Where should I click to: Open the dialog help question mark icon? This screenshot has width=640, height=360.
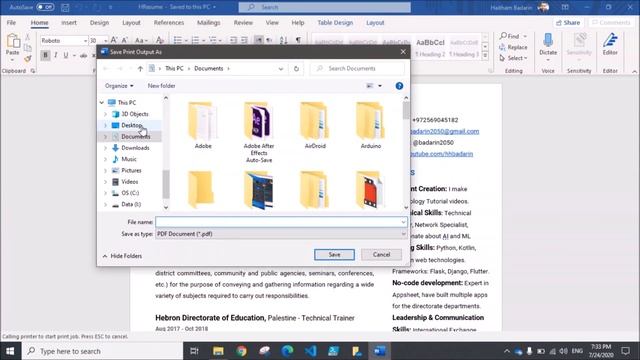(x=399, y=86)
